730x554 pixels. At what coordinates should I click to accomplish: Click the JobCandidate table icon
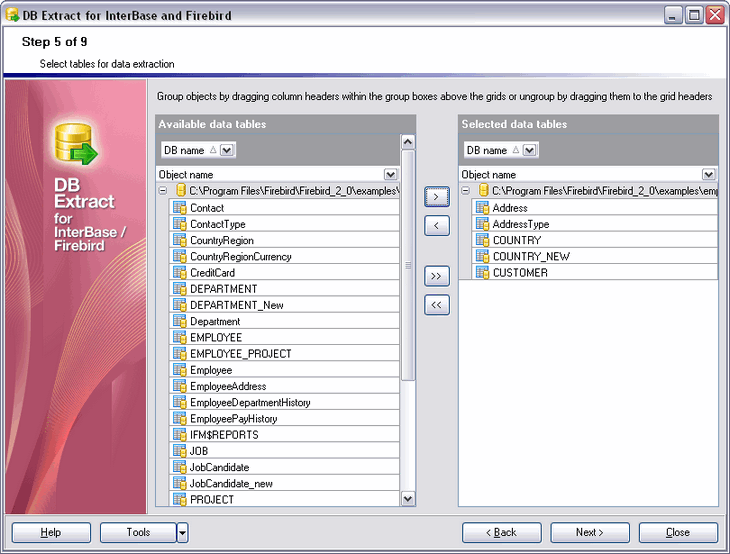click(x=180, y=467)
